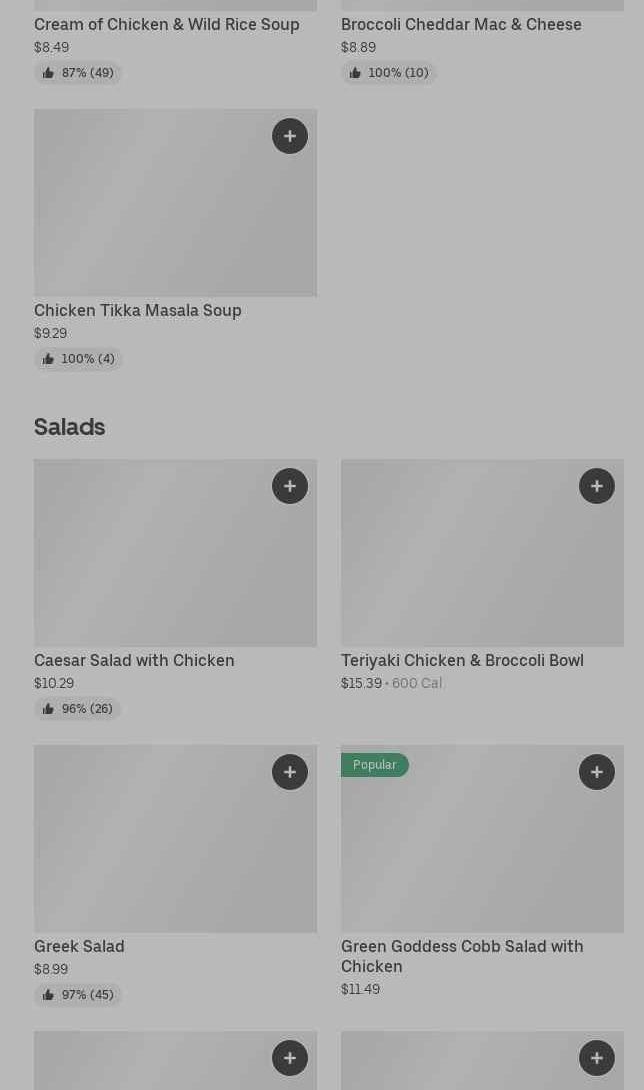Click thumbs-up rating icon for Greek Salad

pyautogui.click(x=48, y=995)
